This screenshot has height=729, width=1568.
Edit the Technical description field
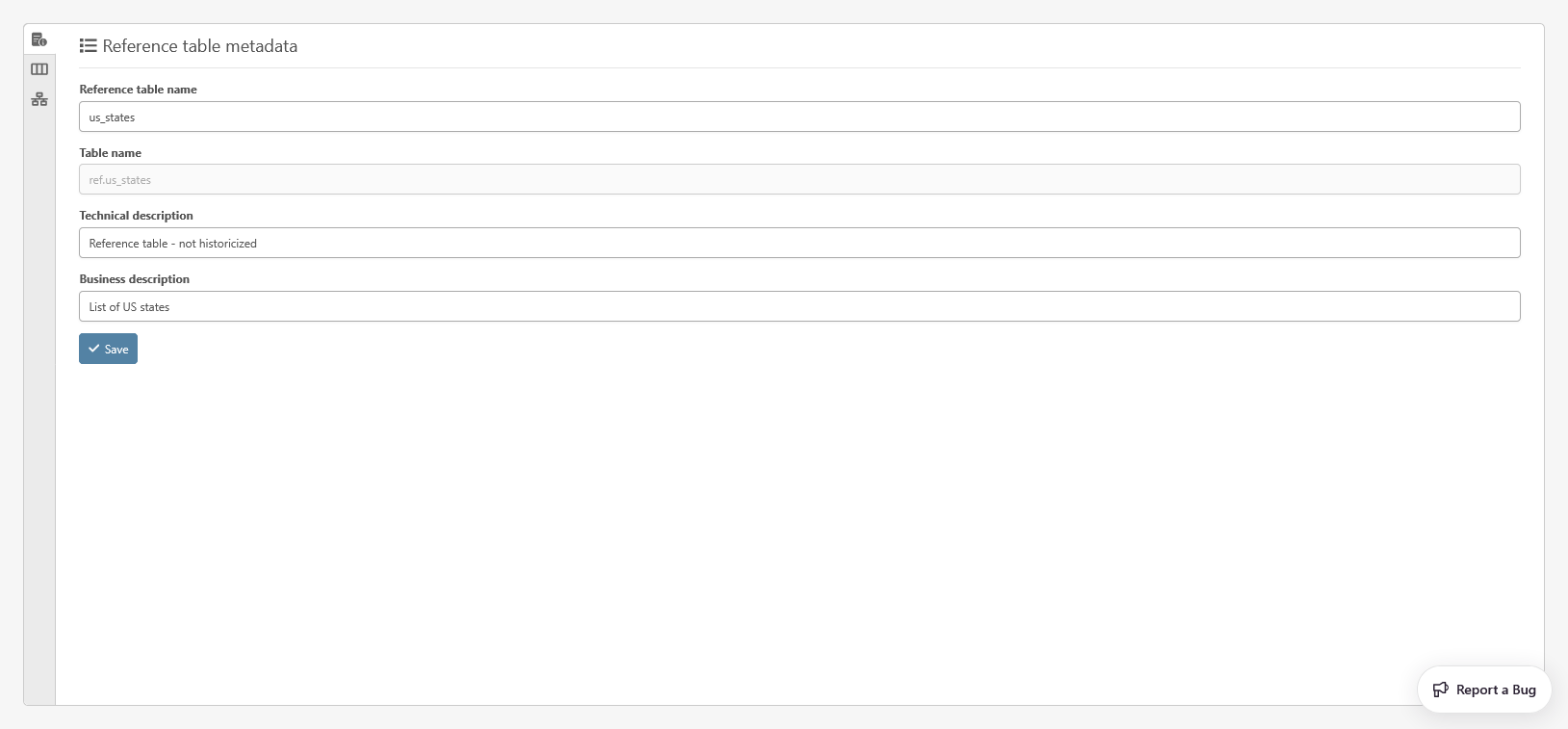point(799,243)
